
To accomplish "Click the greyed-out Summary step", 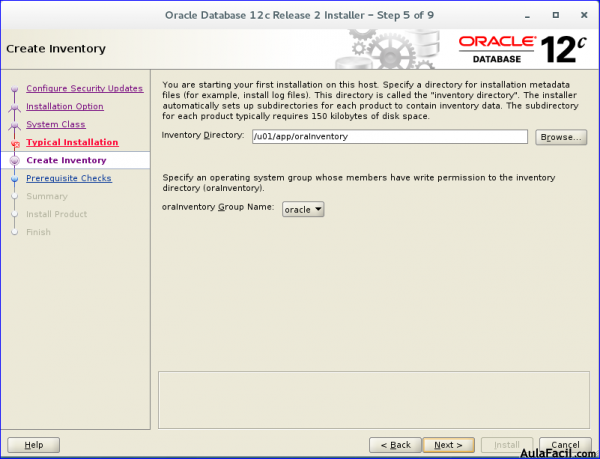I will [x=47, y=196].
